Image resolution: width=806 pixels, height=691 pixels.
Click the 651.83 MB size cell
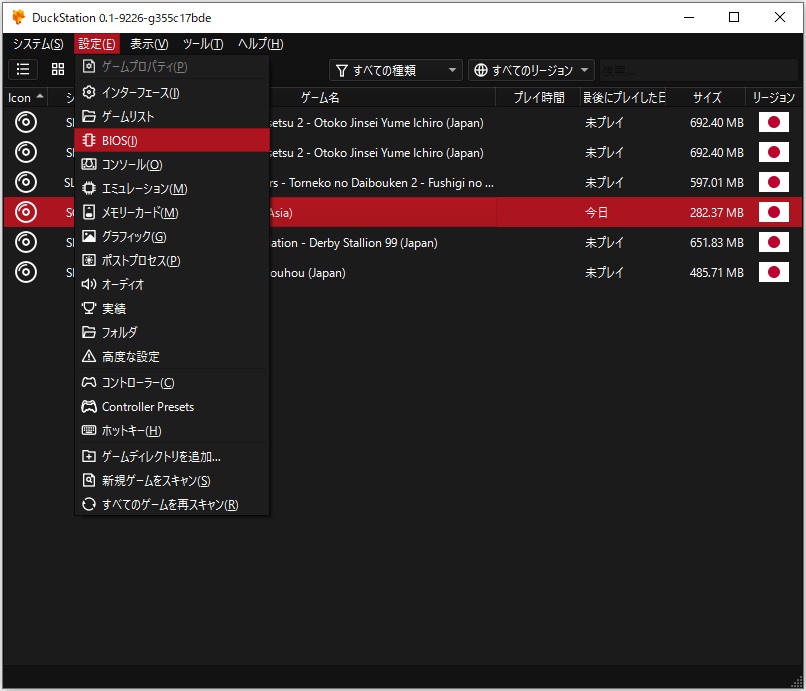tap(717, 243)
